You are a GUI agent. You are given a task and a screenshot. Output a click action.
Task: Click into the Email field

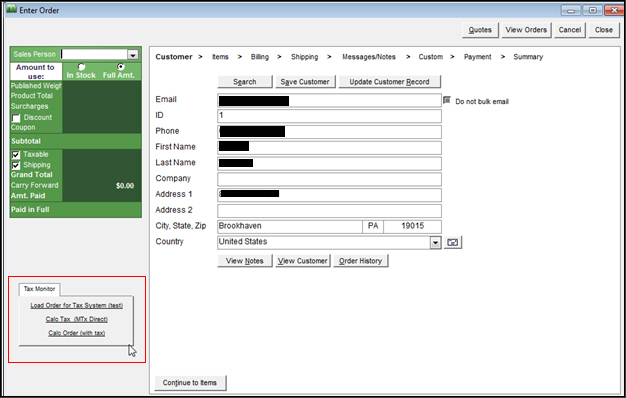[329, 101]
